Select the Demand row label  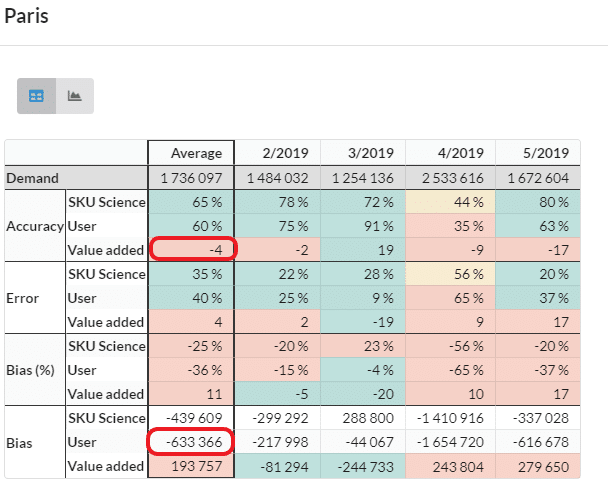pyautogui.click(x=33, y=177)
